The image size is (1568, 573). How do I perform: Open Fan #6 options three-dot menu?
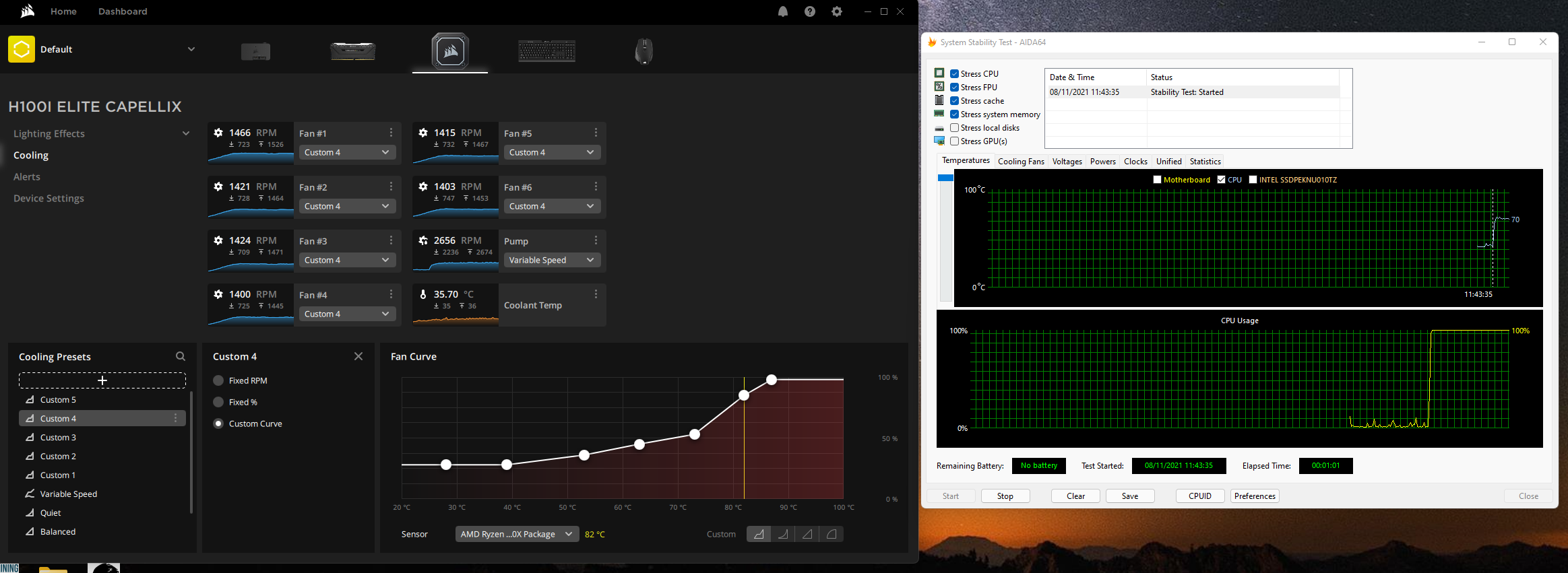tap(596, 187)
